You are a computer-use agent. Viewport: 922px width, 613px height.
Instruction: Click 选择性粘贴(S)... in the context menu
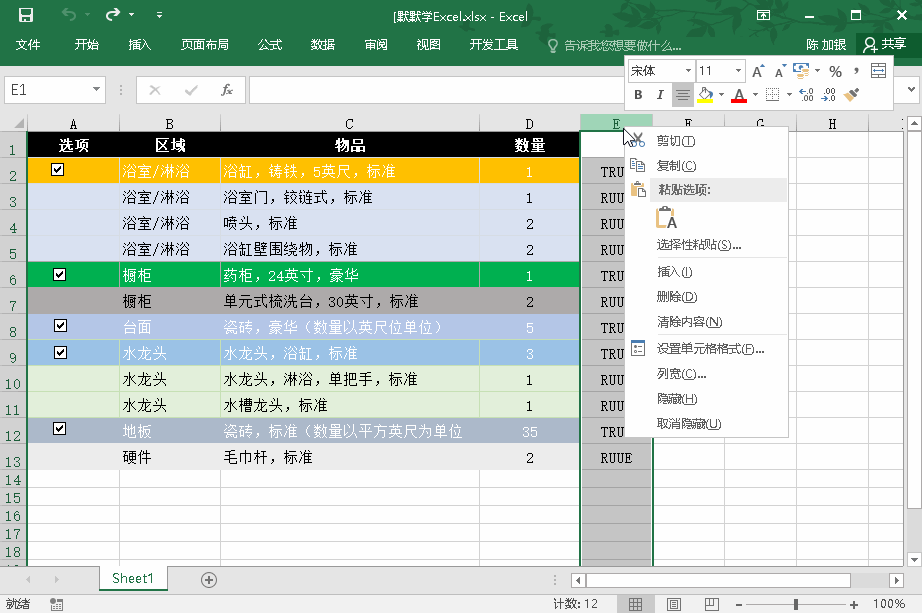click(x=707, y=245)
